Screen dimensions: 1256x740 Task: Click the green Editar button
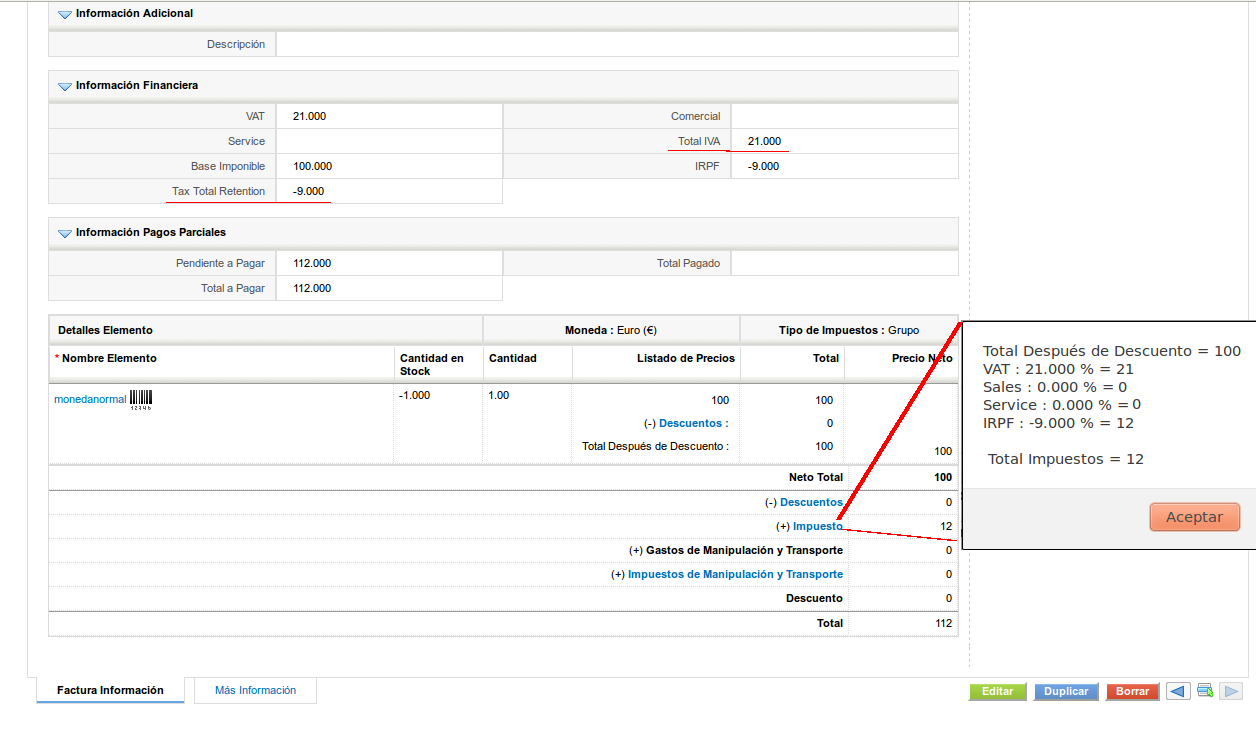[997, 691]
